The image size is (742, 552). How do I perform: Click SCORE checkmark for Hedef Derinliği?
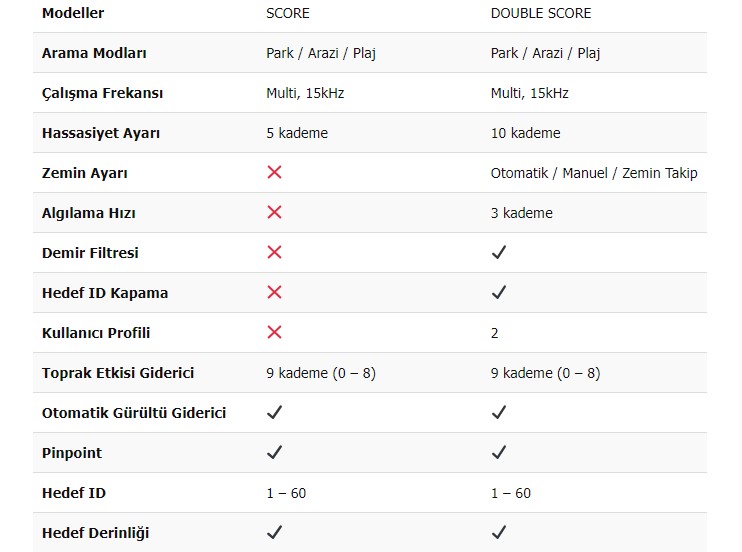click(x=274, y=533)
